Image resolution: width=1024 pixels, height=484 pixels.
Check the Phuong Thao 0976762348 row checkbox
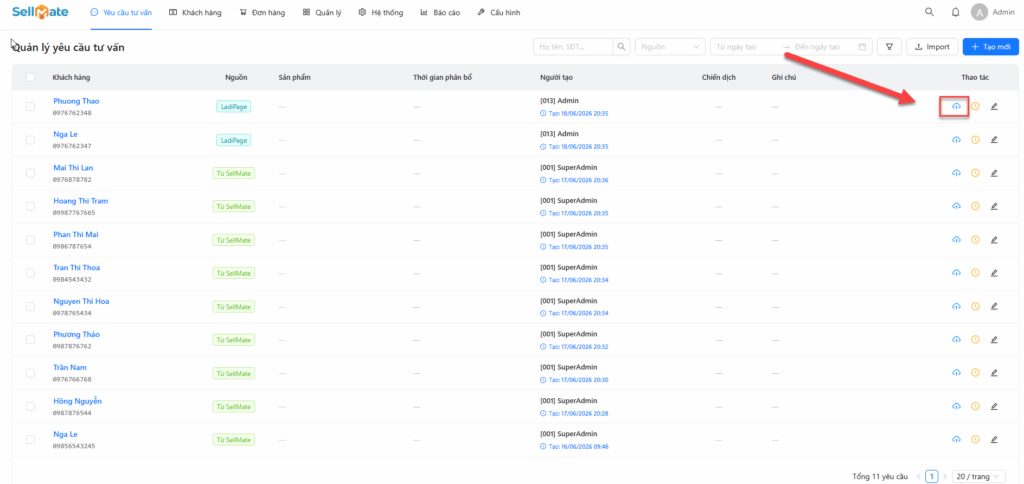(30, 106)
